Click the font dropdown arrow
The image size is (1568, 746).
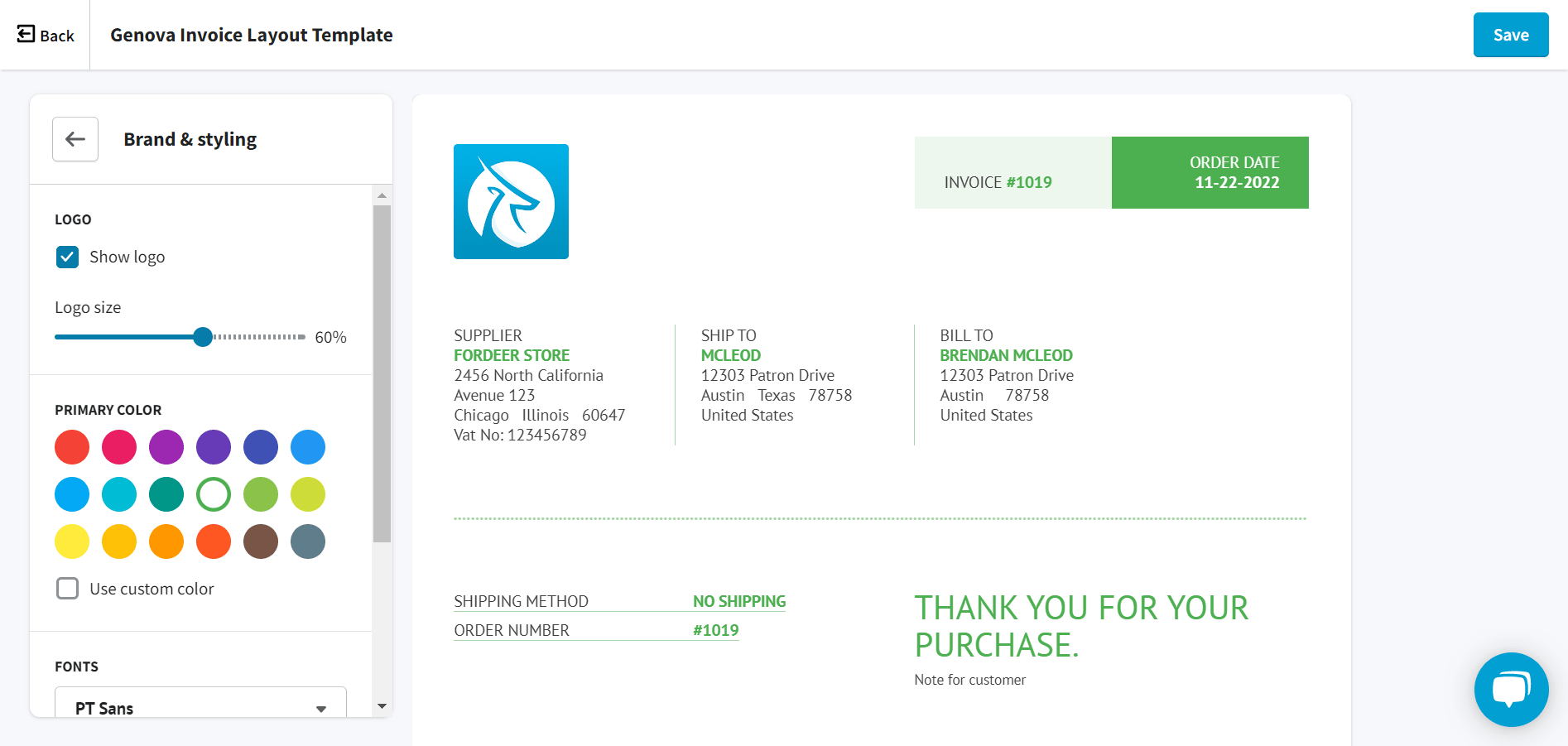[x=321, y=709]
